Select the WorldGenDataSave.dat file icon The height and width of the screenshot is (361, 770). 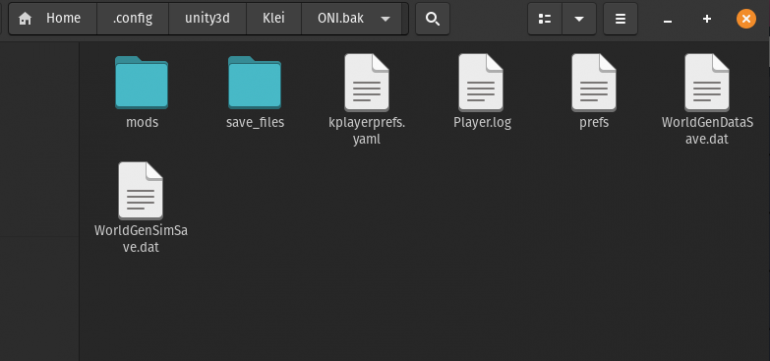707,82
